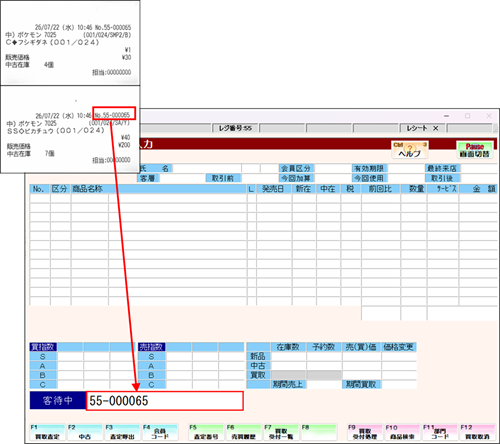
Task: Click the 在庫数 column header
Action: click(x=288, y=347)
